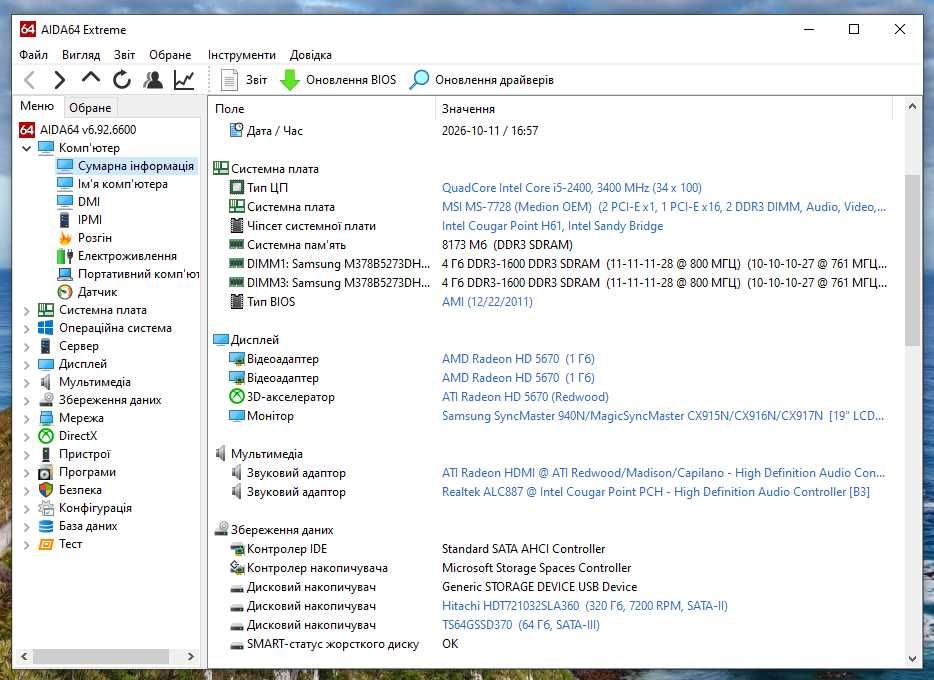Open the graph chart toolbar icon
Viewport: 934px width, 680px height.
point(184,79)
